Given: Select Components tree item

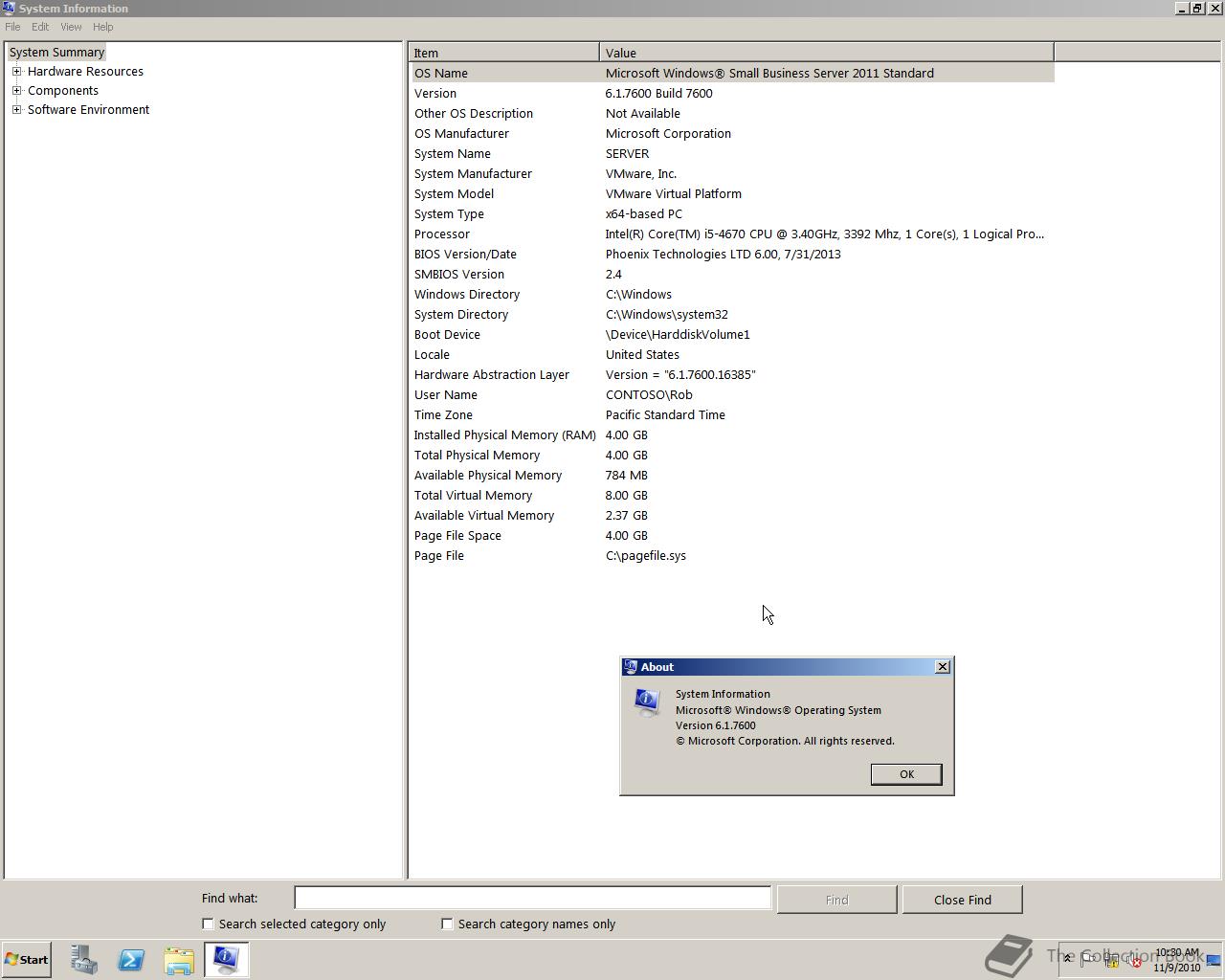Looking at the screenshot, I should 62,90.
